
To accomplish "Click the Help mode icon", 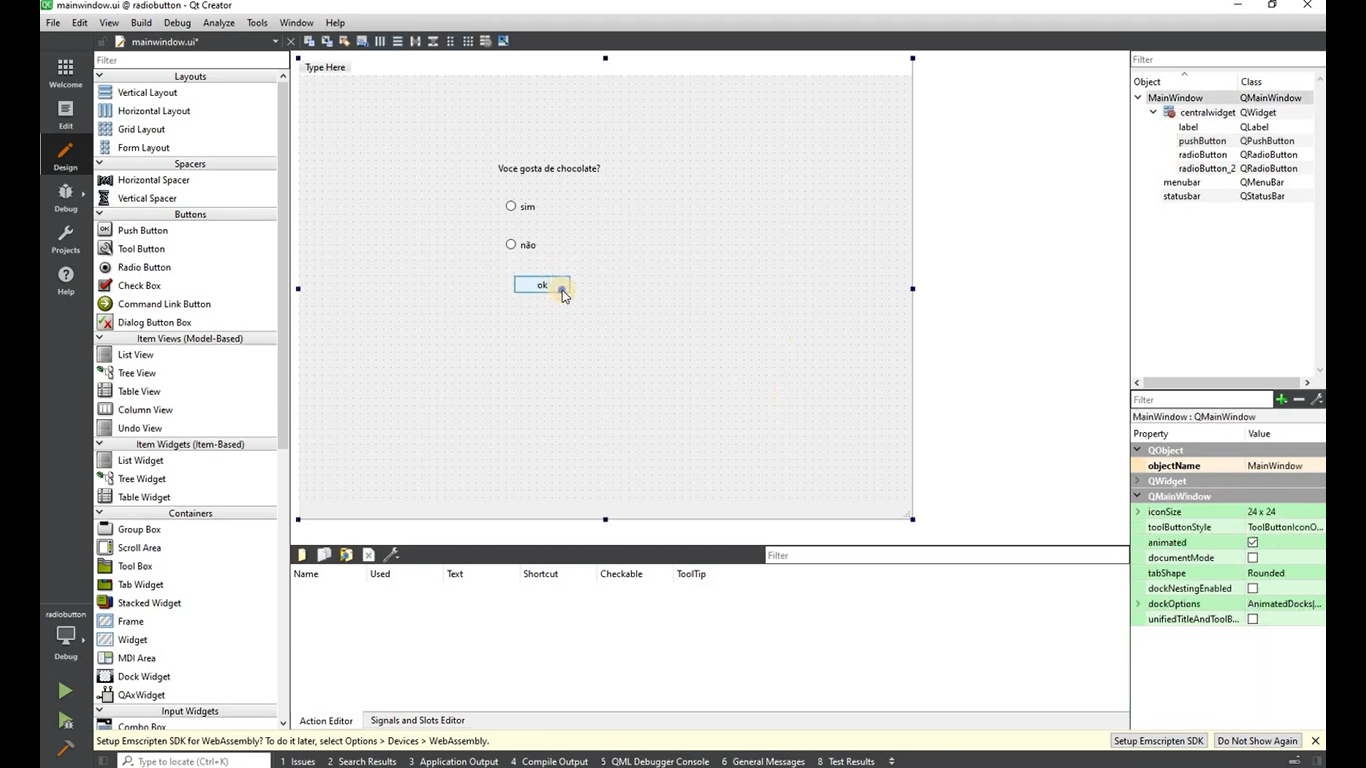I will click(65, 280).
